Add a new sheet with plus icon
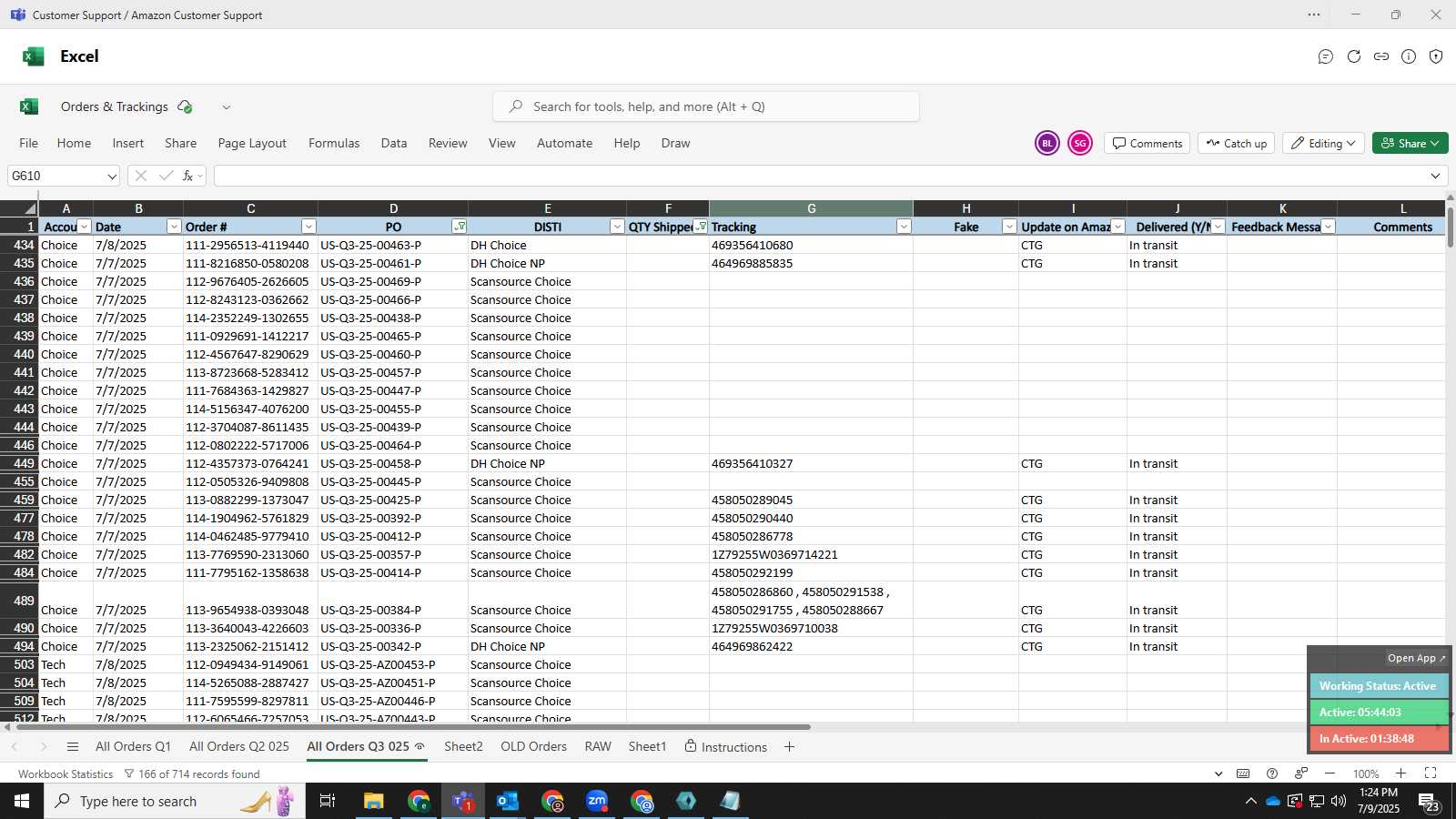The height and width of the screenshot is (819, 1456). (x=789, y=747)
